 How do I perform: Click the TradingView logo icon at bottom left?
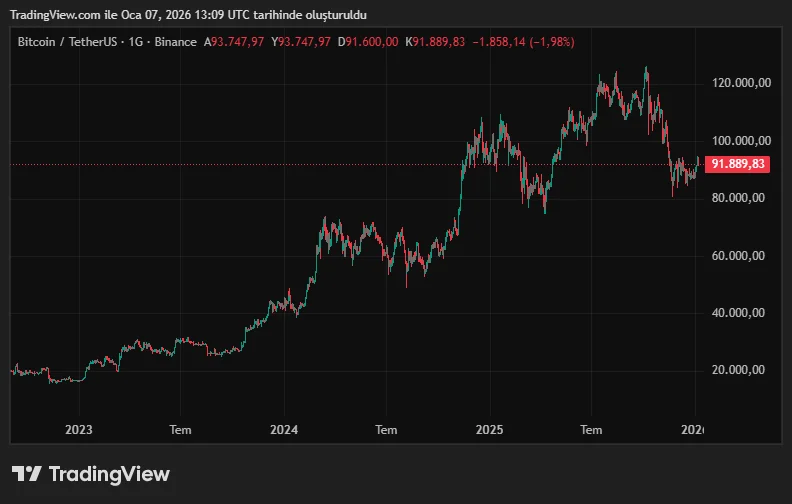27,474
